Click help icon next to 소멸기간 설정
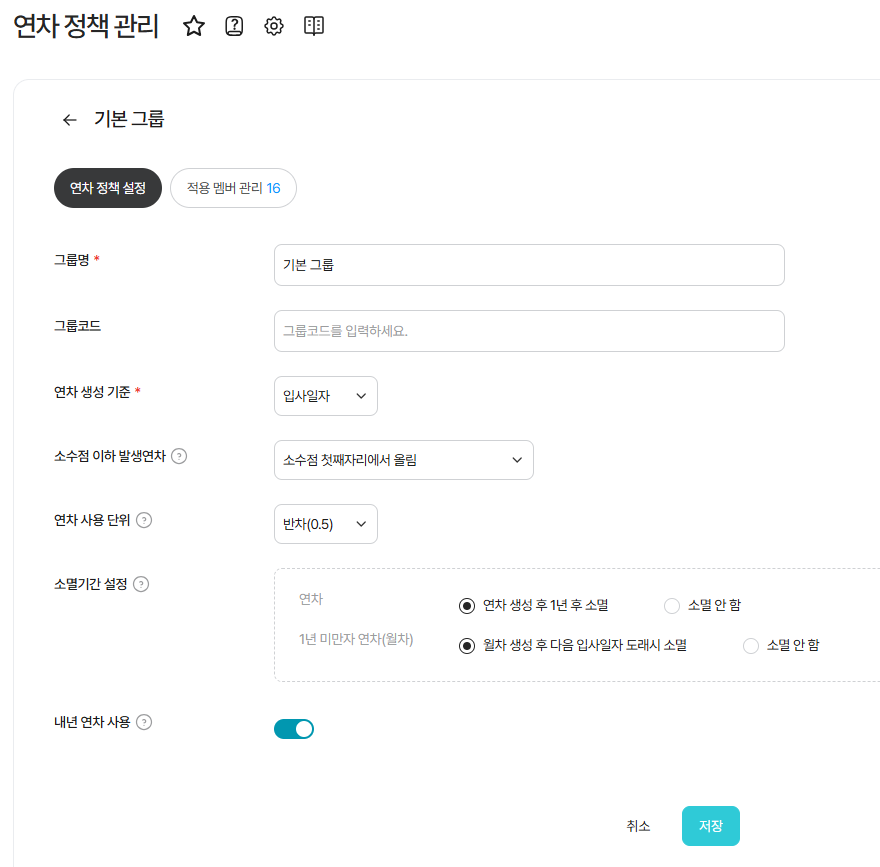 point(141,584)
